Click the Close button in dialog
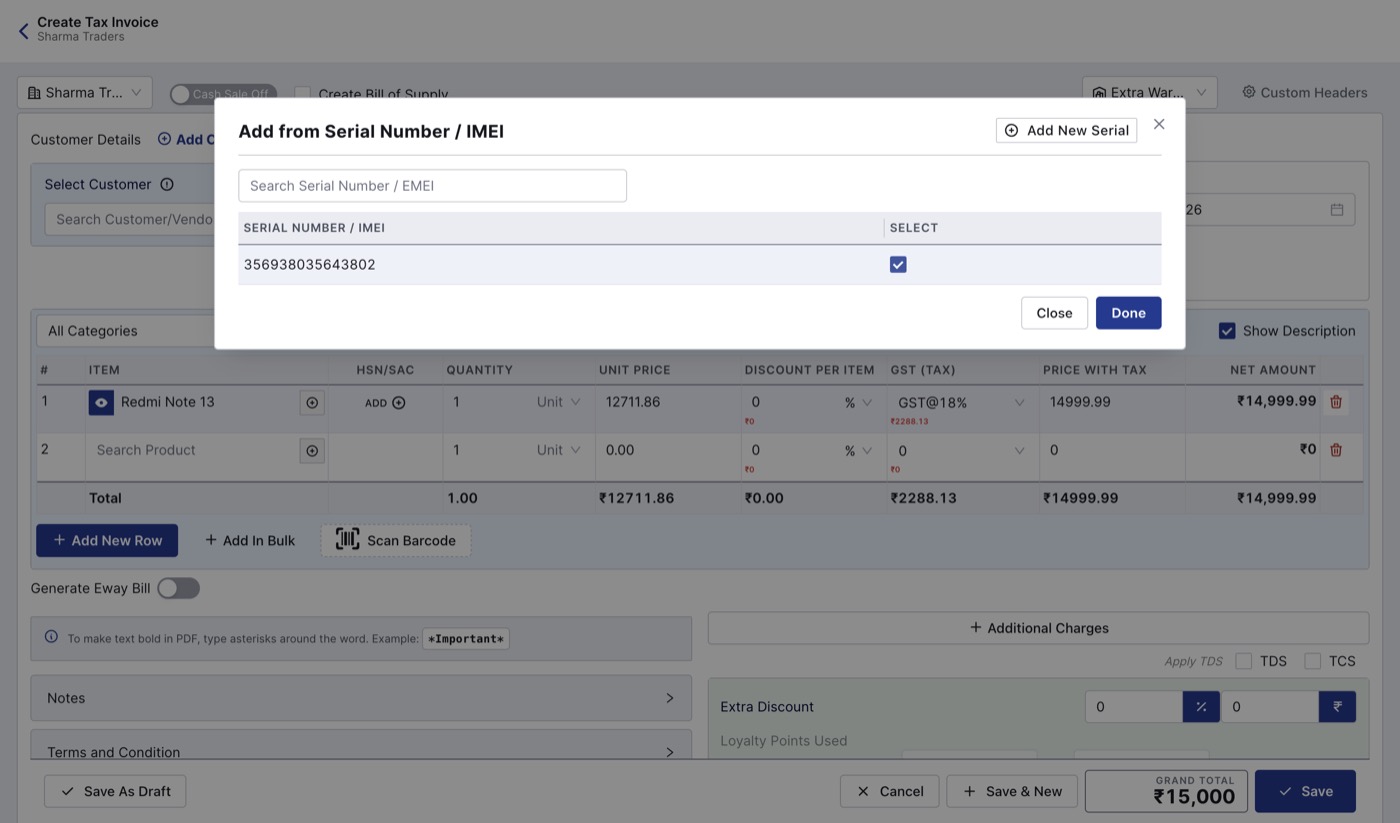1400x823 pixels. coord(1054,313)
